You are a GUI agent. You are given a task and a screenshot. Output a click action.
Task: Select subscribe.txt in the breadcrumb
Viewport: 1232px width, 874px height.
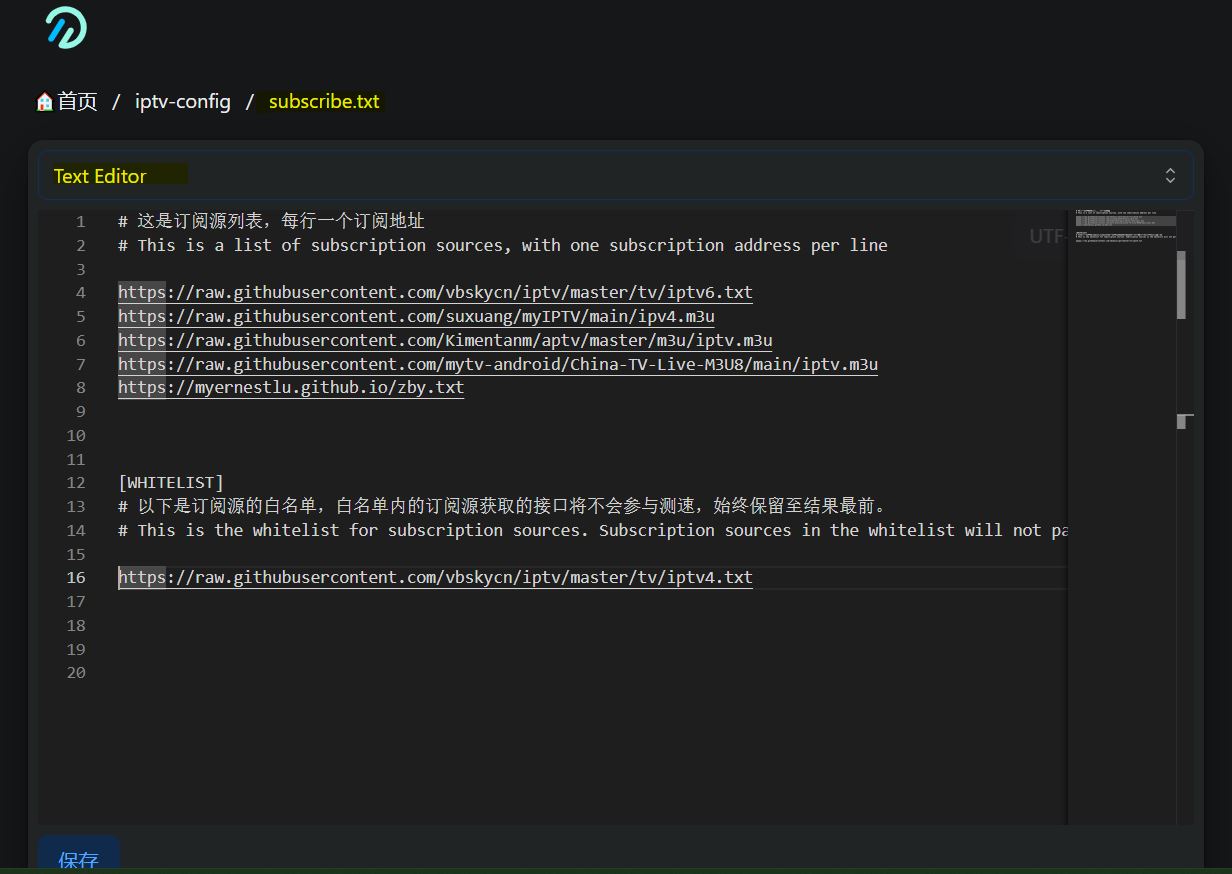(324, 102)
